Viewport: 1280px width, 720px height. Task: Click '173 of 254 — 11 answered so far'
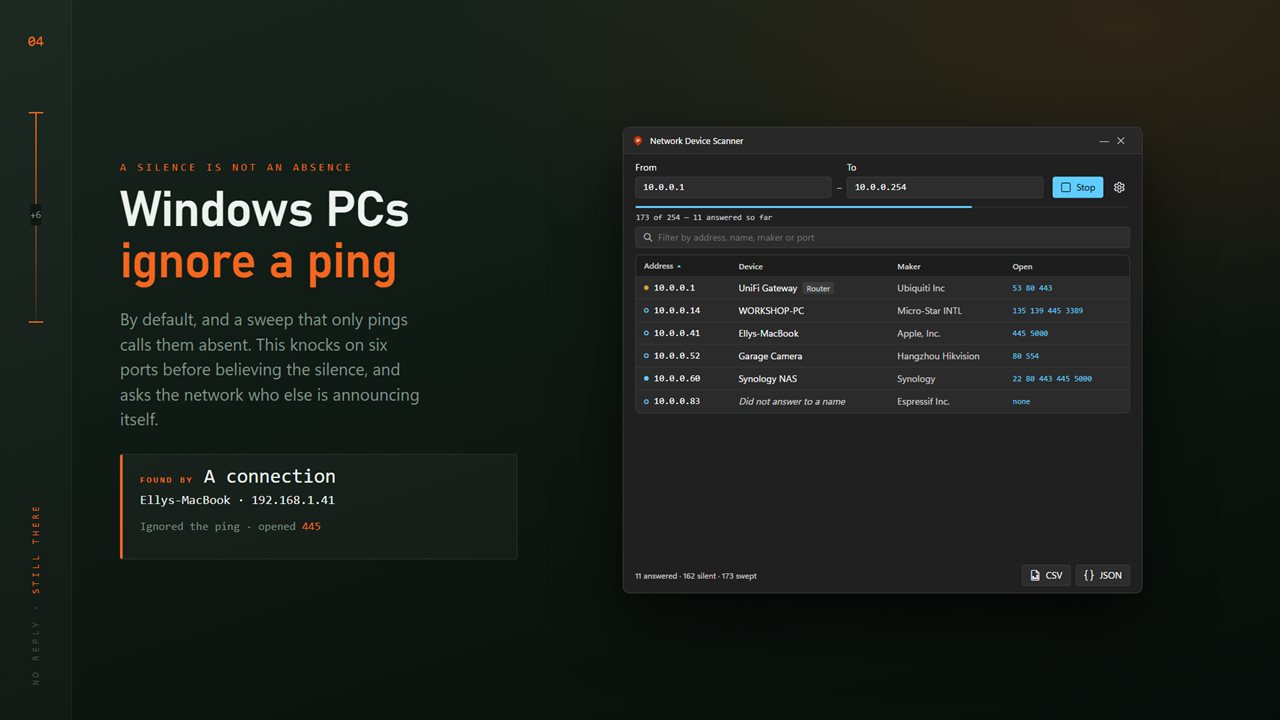(x=703, y=217)
